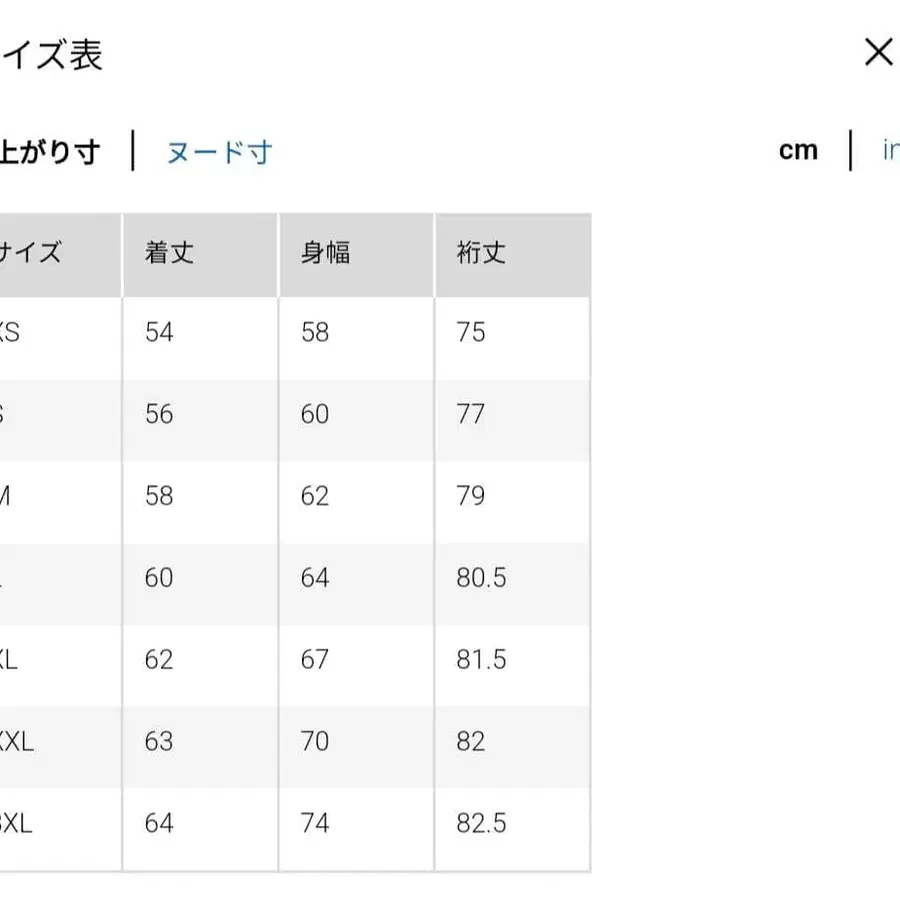This screenshot has width=900, height=900.
Task: Click the XL row 着丈 value 62
Action: point(157,659)
